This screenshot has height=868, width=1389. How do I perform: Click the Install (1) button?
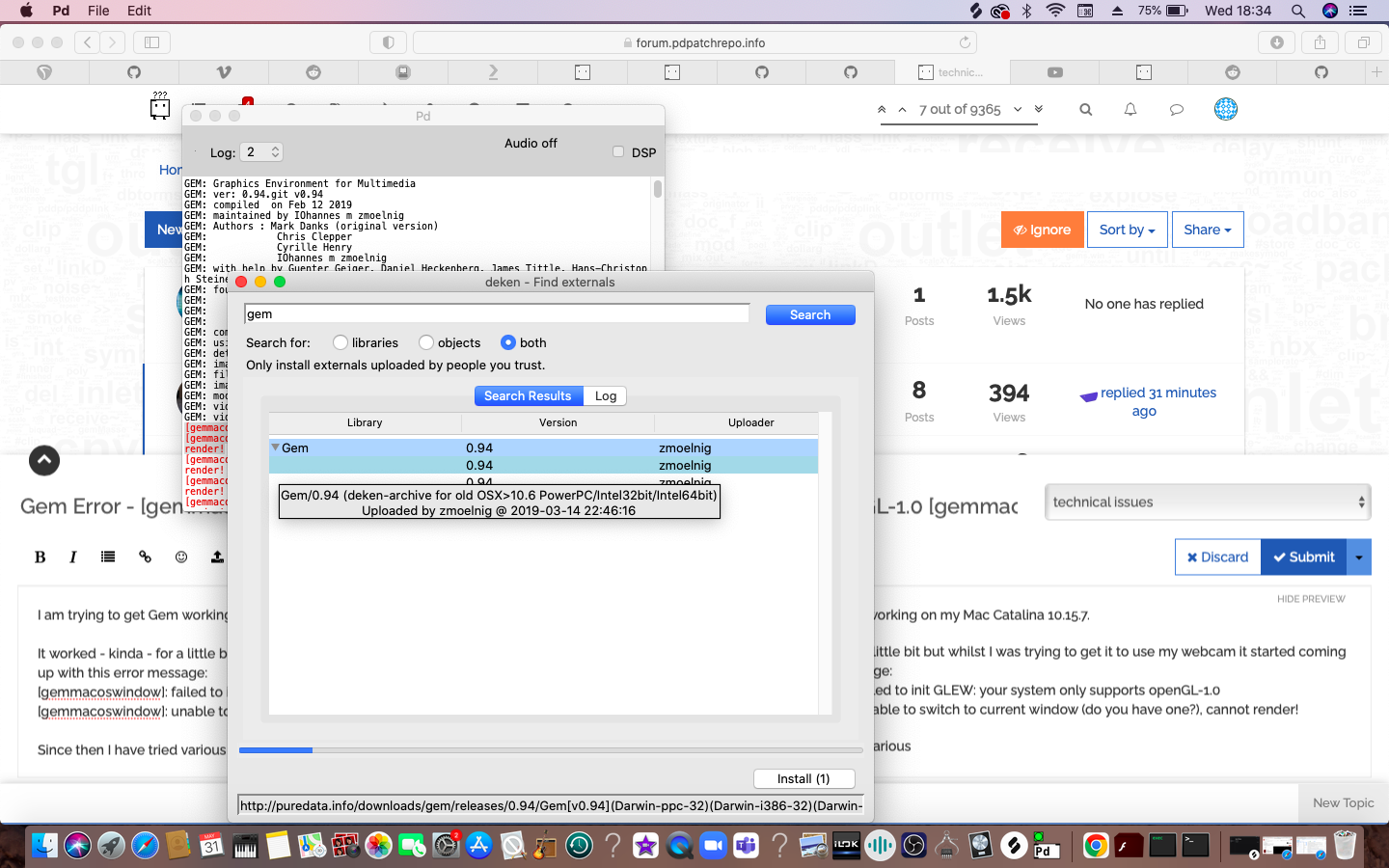803,778
